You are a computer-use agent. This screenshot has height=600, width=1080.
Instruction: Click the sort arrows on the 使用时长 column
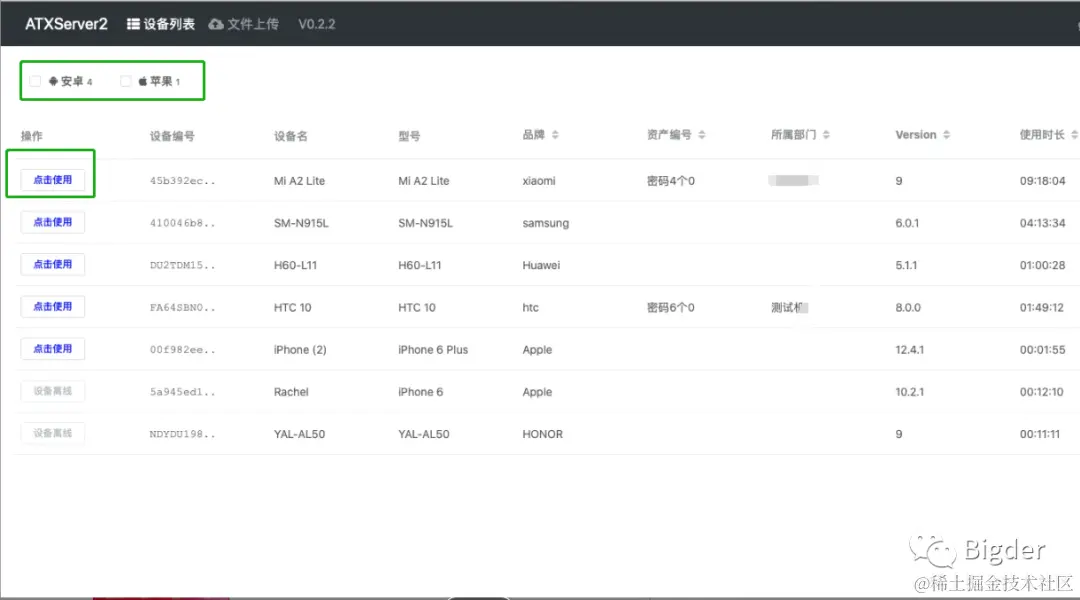pos(1072,133)
